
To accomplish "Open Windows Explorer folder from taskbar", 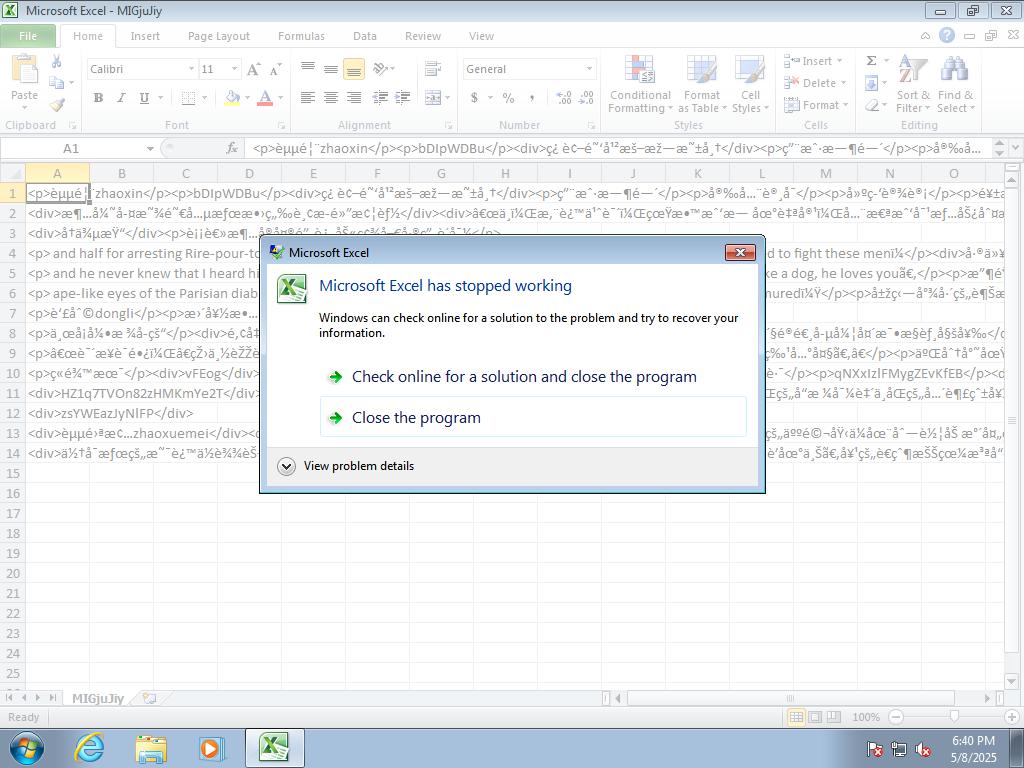I will tap(150, 748).
